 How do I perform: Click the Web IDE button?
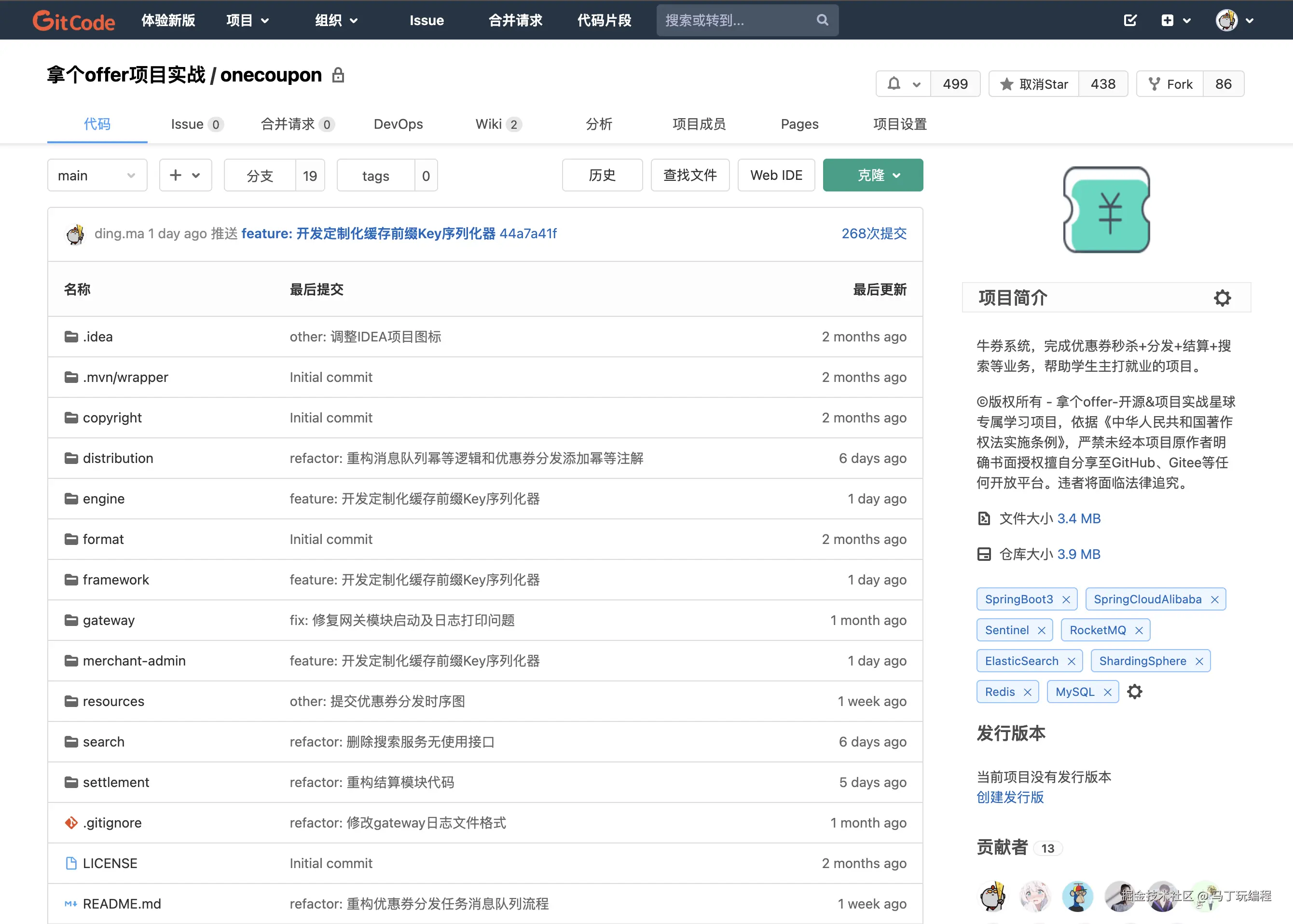[776, 175]
